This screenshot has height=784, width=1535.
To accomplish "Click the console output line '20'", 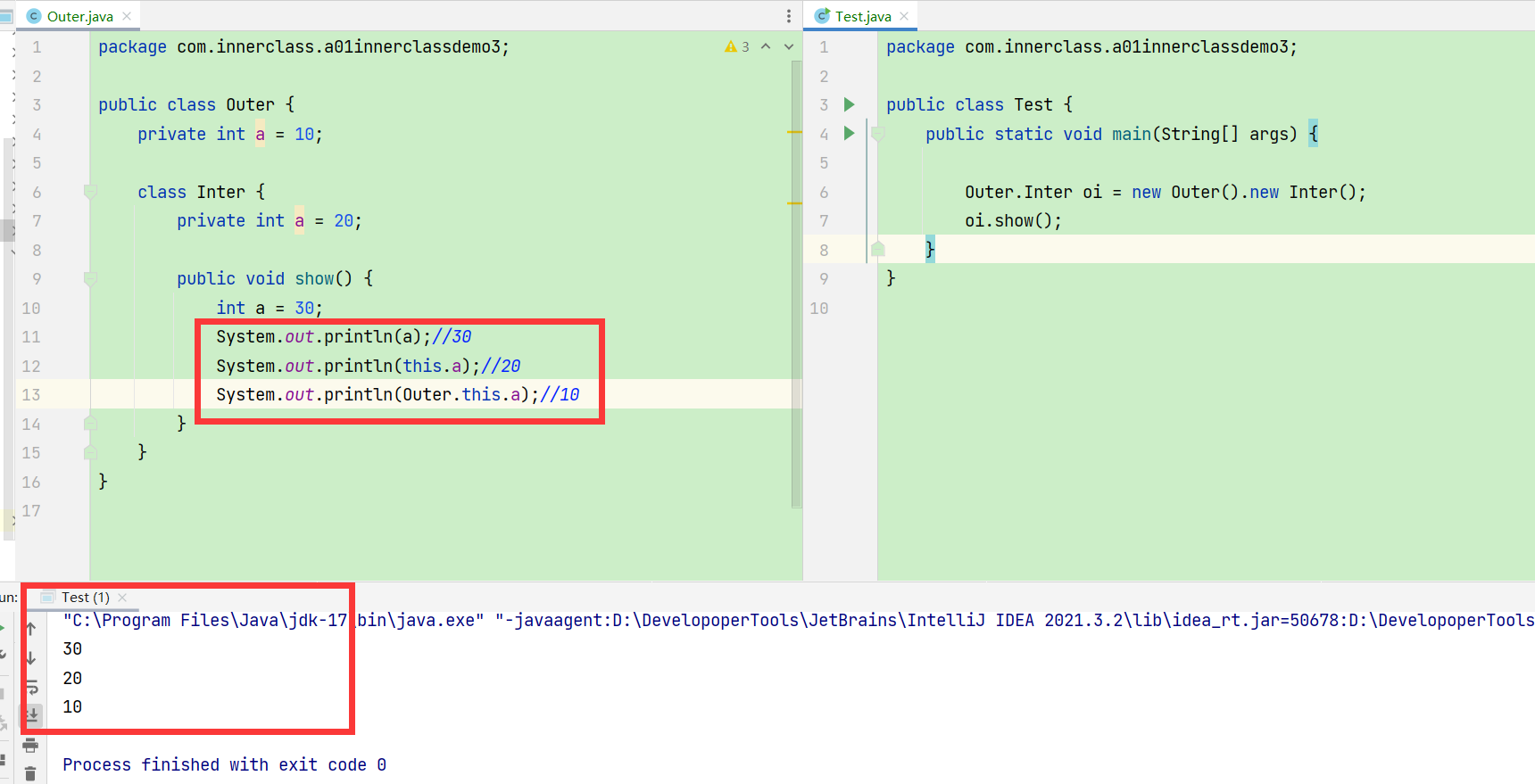I will point(72,678).
